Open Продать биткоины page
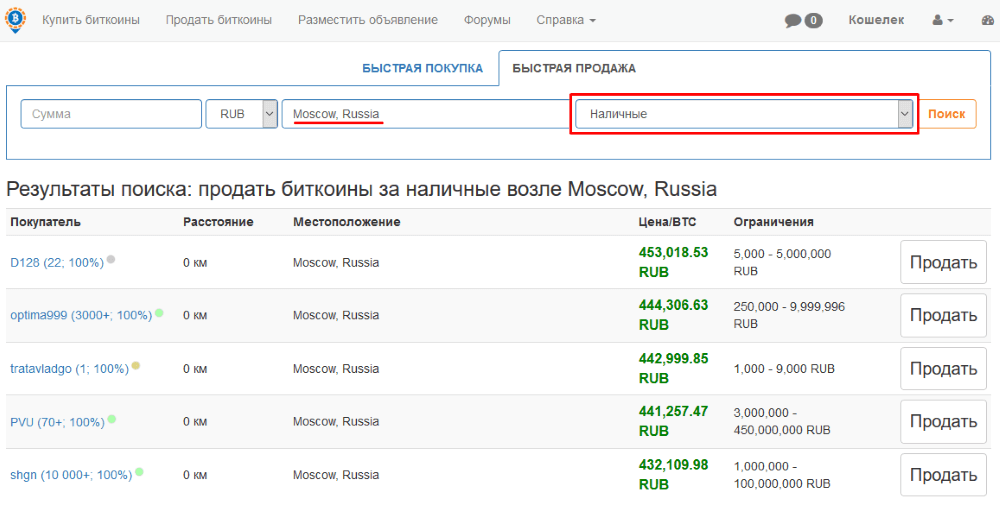Image resolution: width=1000 pixels, height=506 pixels. pos(219,20)
